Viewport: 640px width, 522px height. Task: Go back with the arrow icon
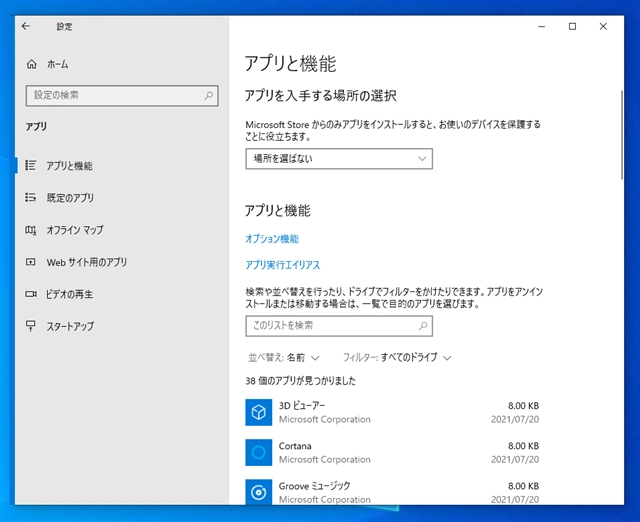click(x=26, y=26)
